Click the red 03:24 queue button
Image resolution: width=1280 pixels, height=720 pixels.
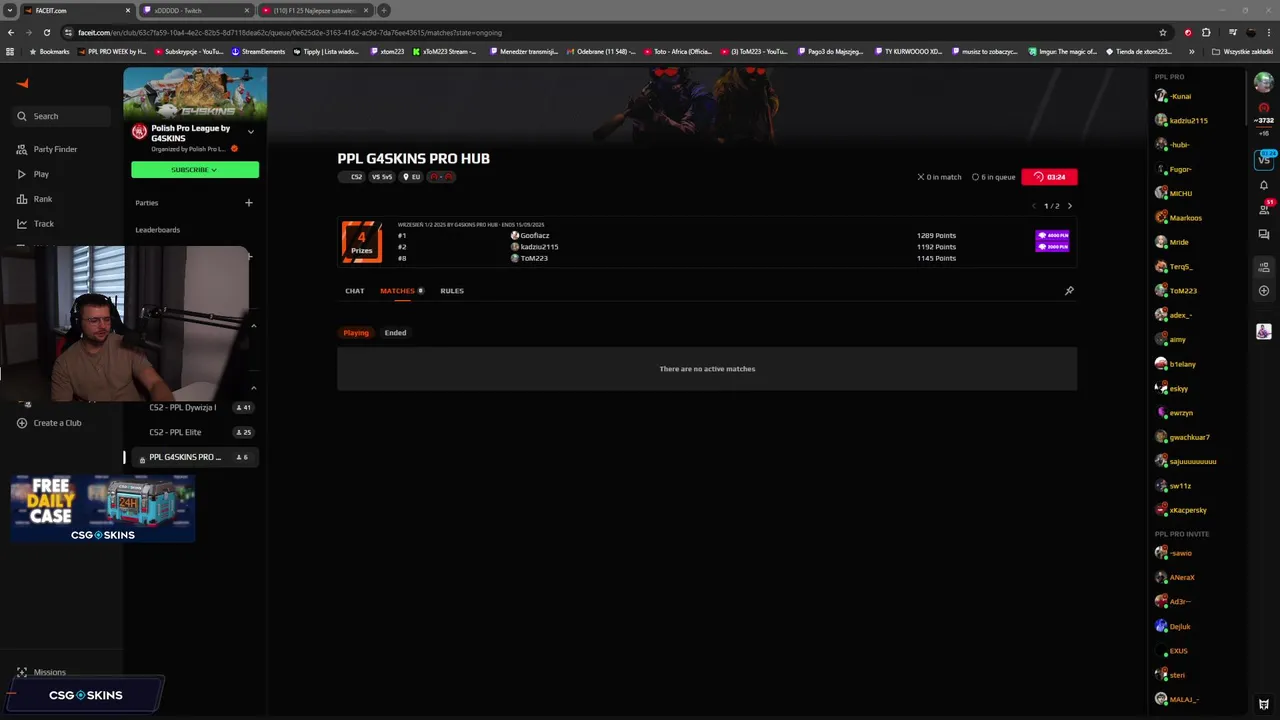(x=1049, y=177)
